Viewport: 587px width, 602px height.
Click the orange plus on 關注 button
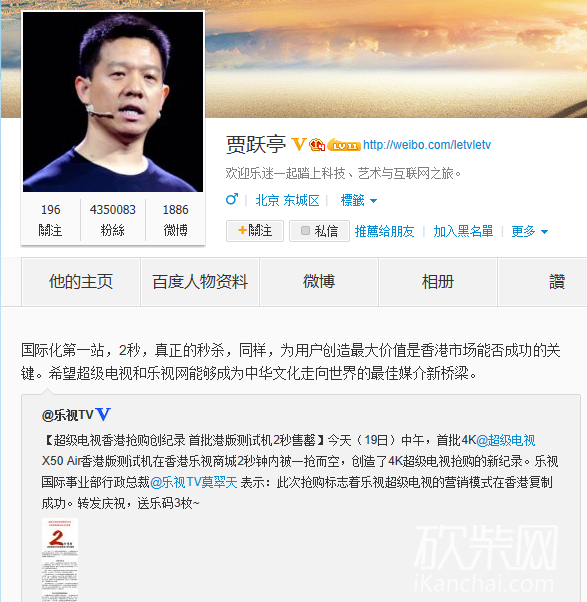pyautogui.click(x=242, y=230)
